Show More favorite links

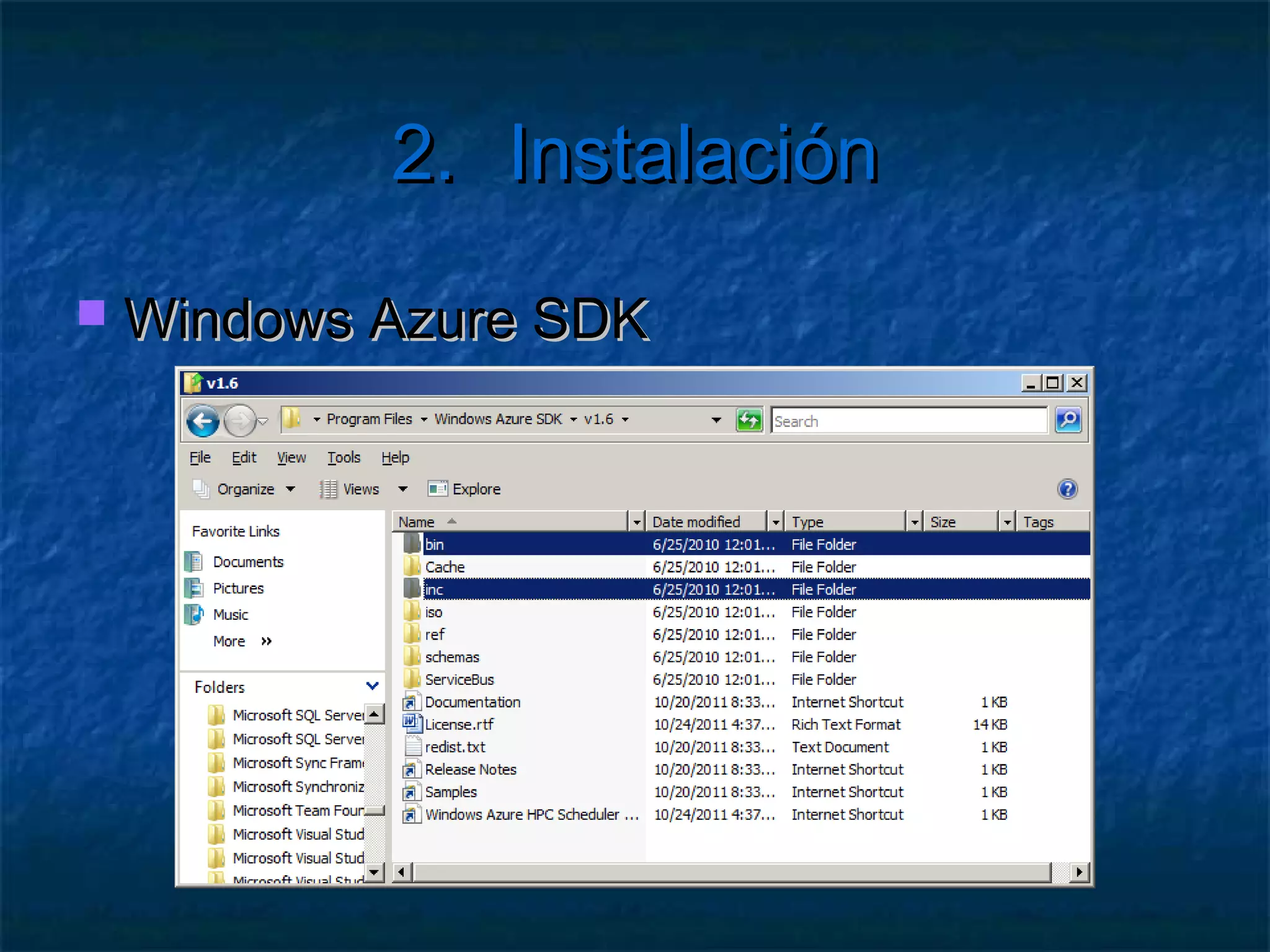pyautogui.click(x=242, y=641)
